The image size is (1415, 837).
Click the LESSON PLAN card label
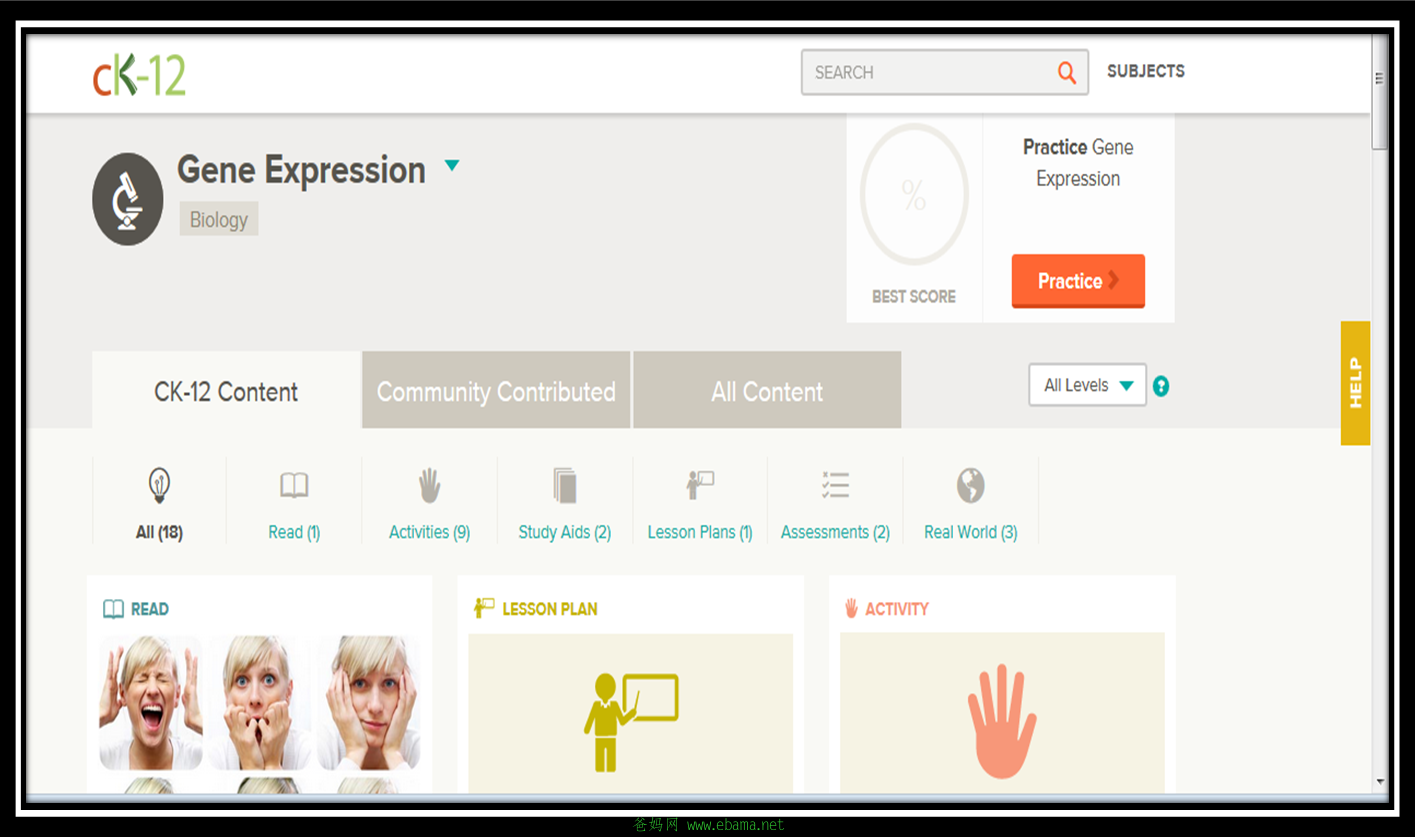(550, 609)
